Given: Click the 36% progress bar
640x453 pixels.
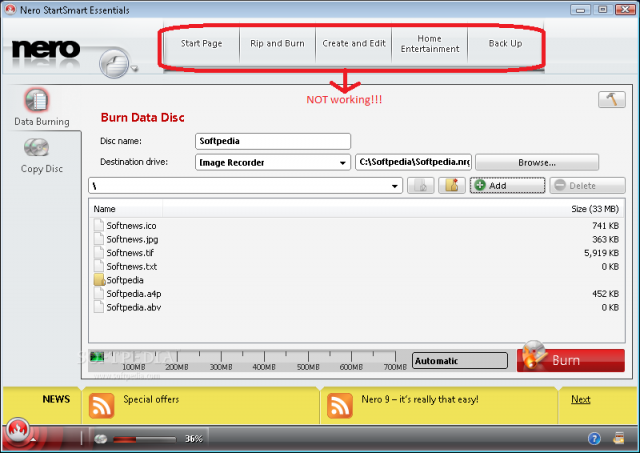Looking at the screenshot, I should pos(144,439).
